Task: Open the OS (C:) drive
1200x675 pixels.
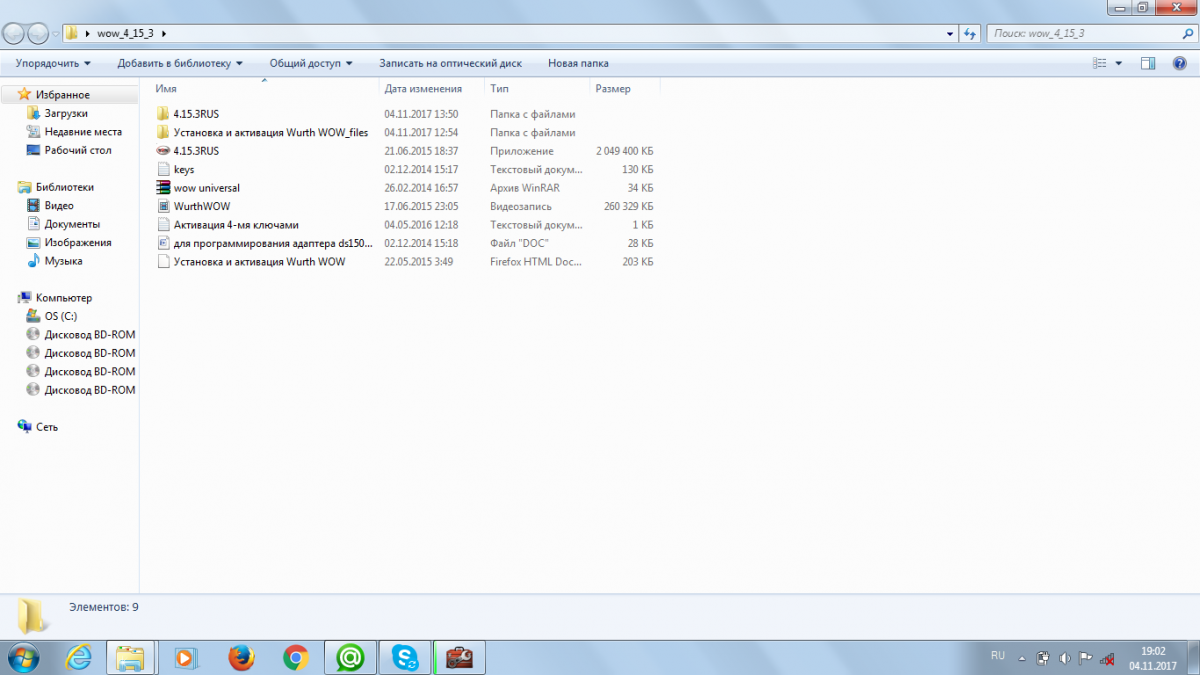Action: click(x=61, y=316)
